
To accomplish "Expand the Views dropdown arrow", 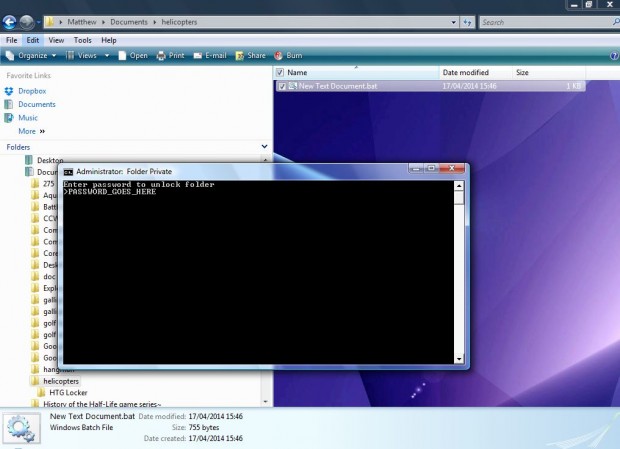I will (x=107, y=56).
